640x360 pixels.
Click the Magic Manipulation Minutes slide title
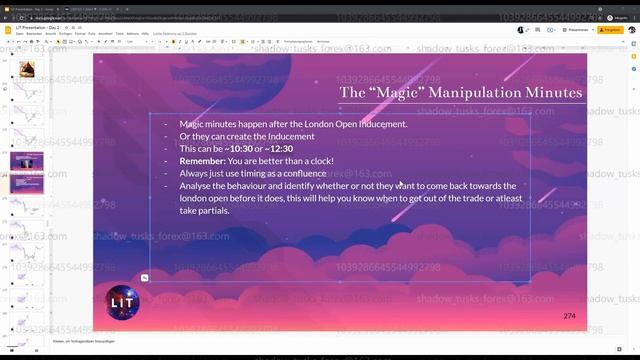click(x=461, y=92)
